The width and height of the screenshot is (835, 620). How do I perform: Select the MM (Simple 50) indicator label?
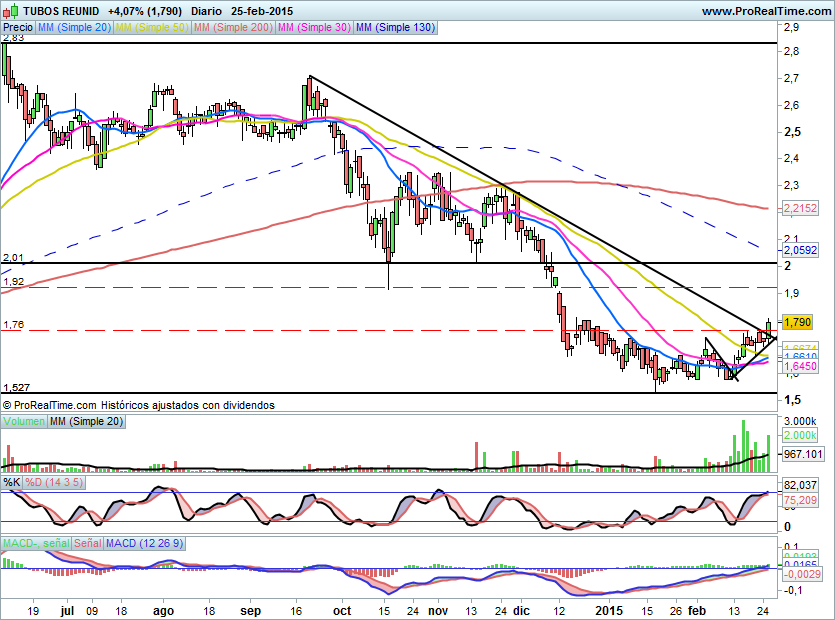[x=152, y=28]
